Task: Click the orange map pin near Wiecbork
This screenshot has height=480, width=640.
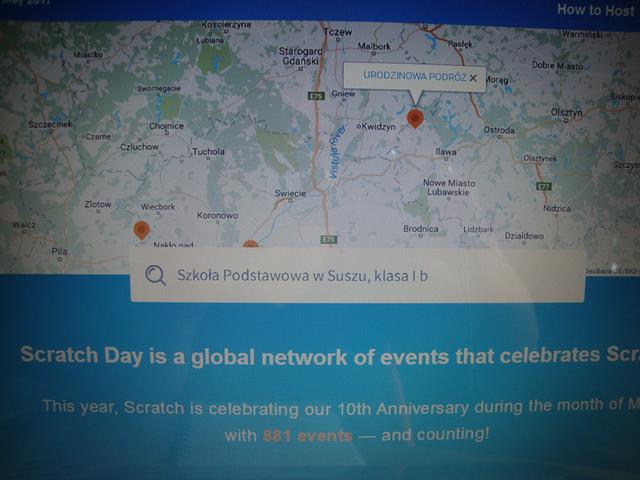Action: coord(142,230)
